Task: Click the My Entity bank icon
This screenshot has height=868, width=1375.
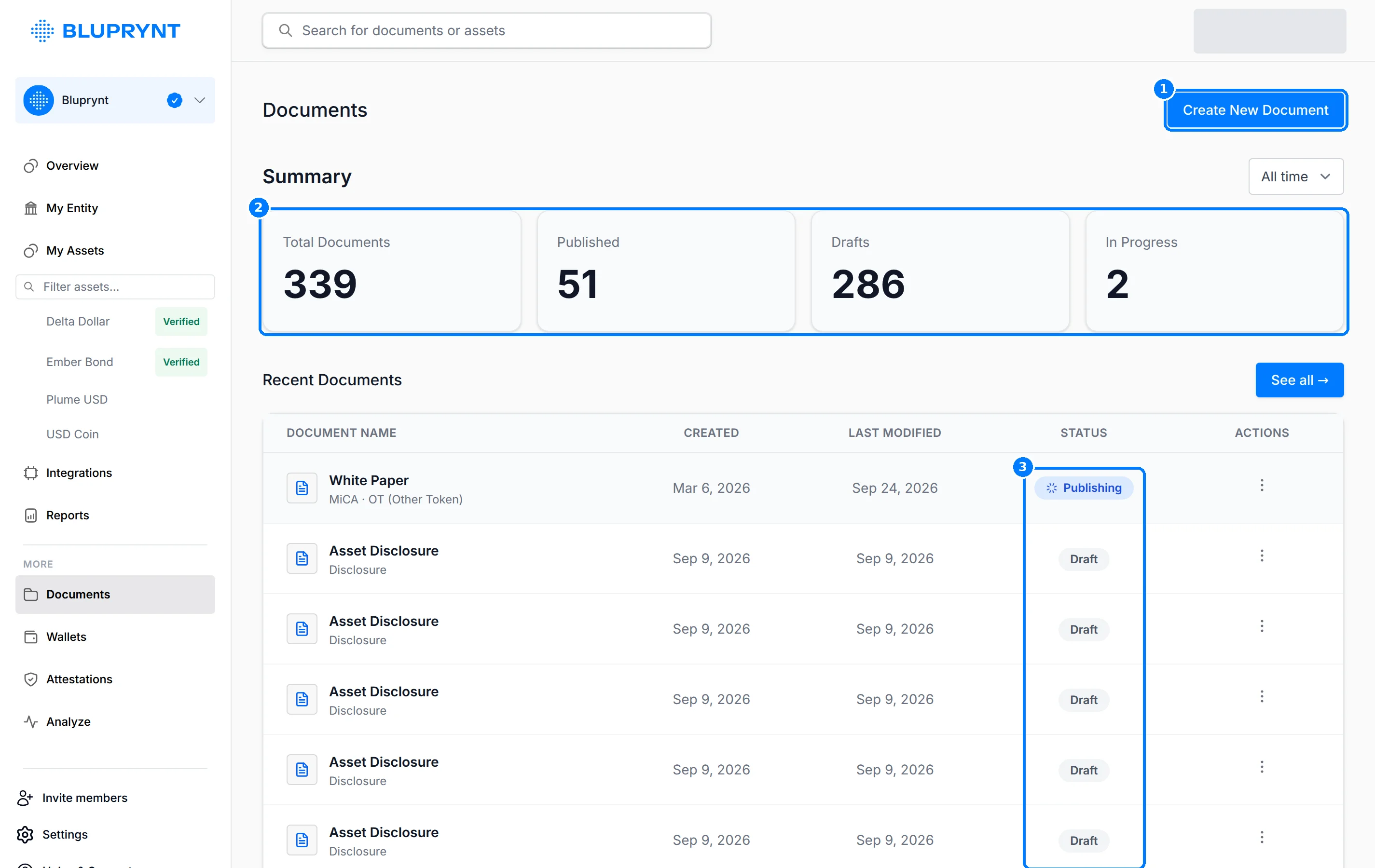Action: 31,208
